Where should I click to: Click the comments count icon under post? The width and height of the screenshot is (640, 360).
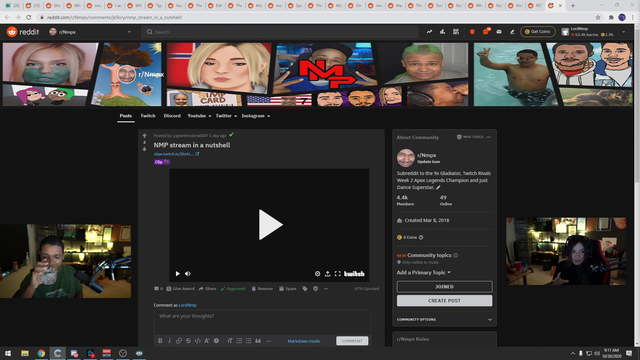(158, 289)
